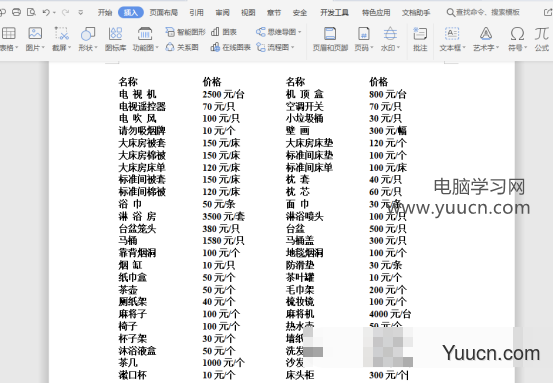Click the 查找命令 search box

[x=484, y=12]
